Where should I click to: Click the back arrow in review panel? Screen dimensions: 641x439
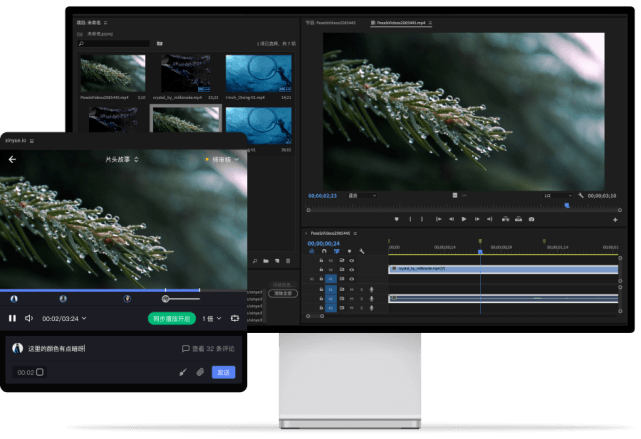pos(13,159)
